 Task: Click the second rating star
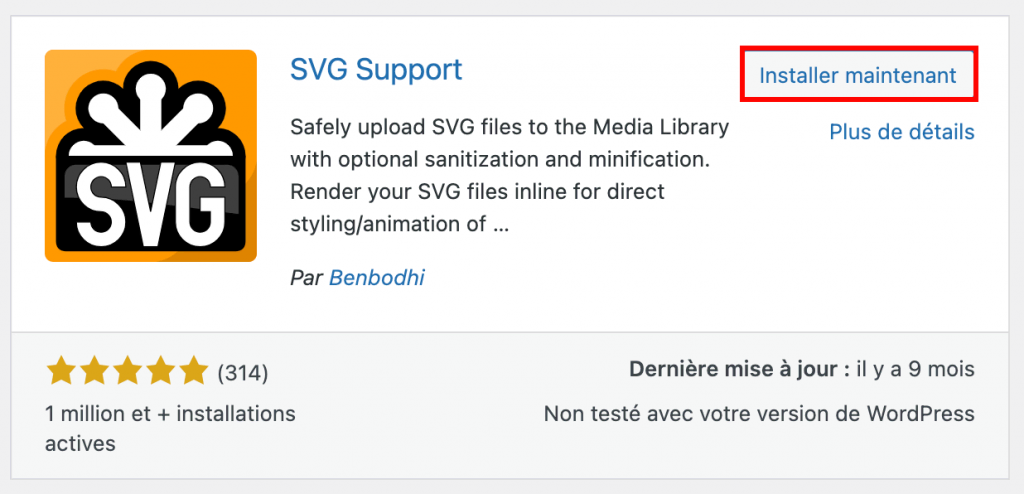tap(95, 372)
